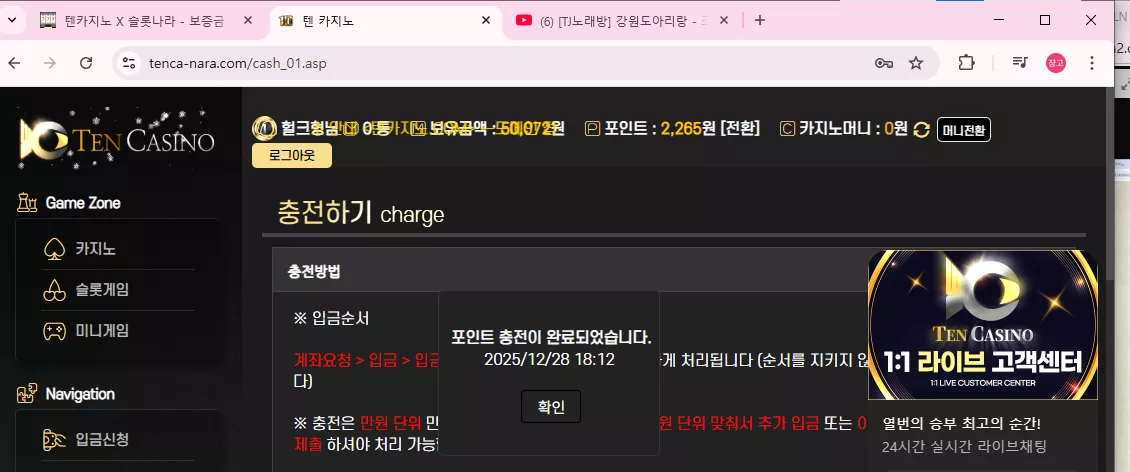This screenshot has width=1130, height=472.
Task: Open the Chrome profile avatar
Action: pyautogui.click(x=1056, y=63)
